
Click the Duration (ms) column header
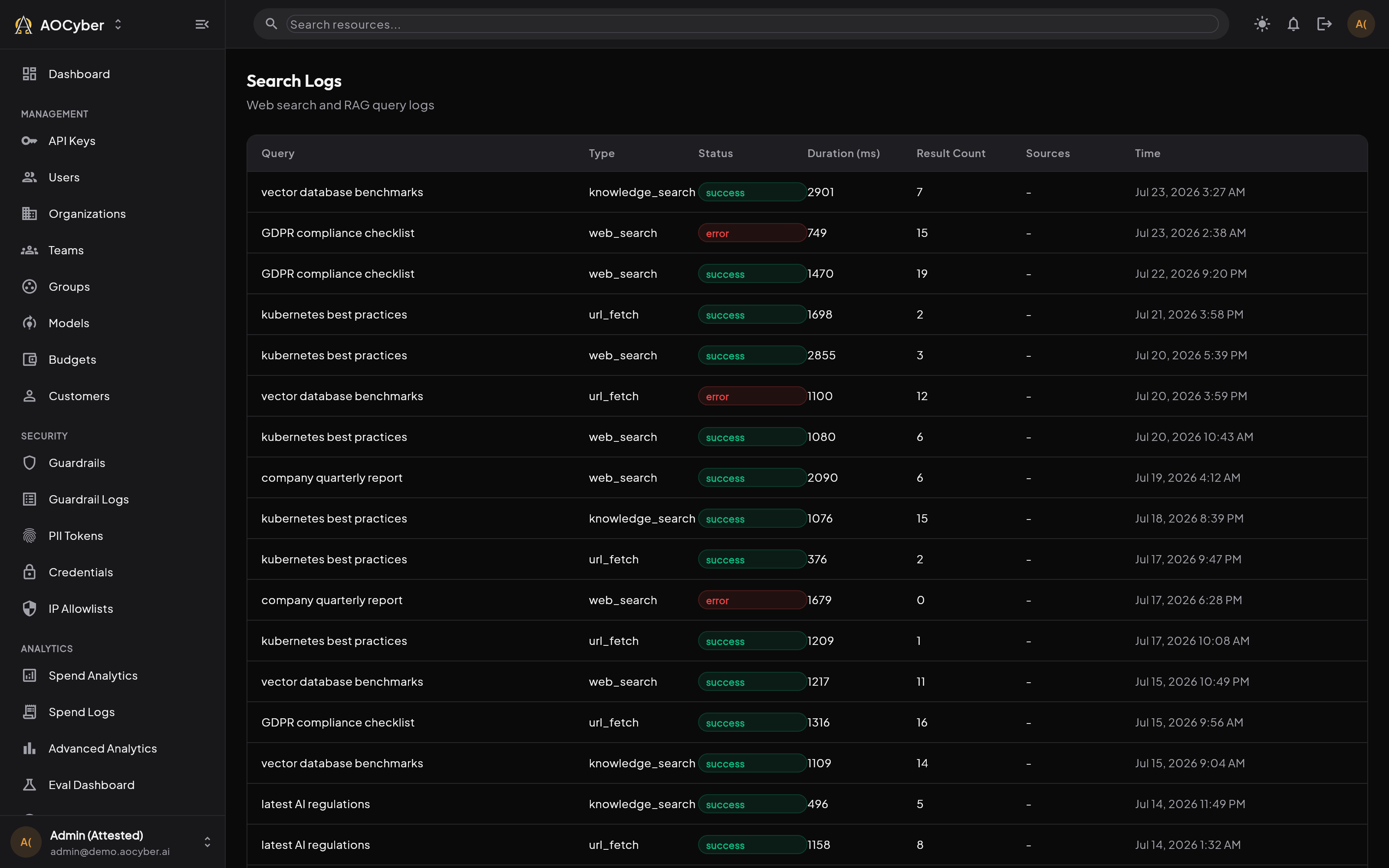click(843, 153)
